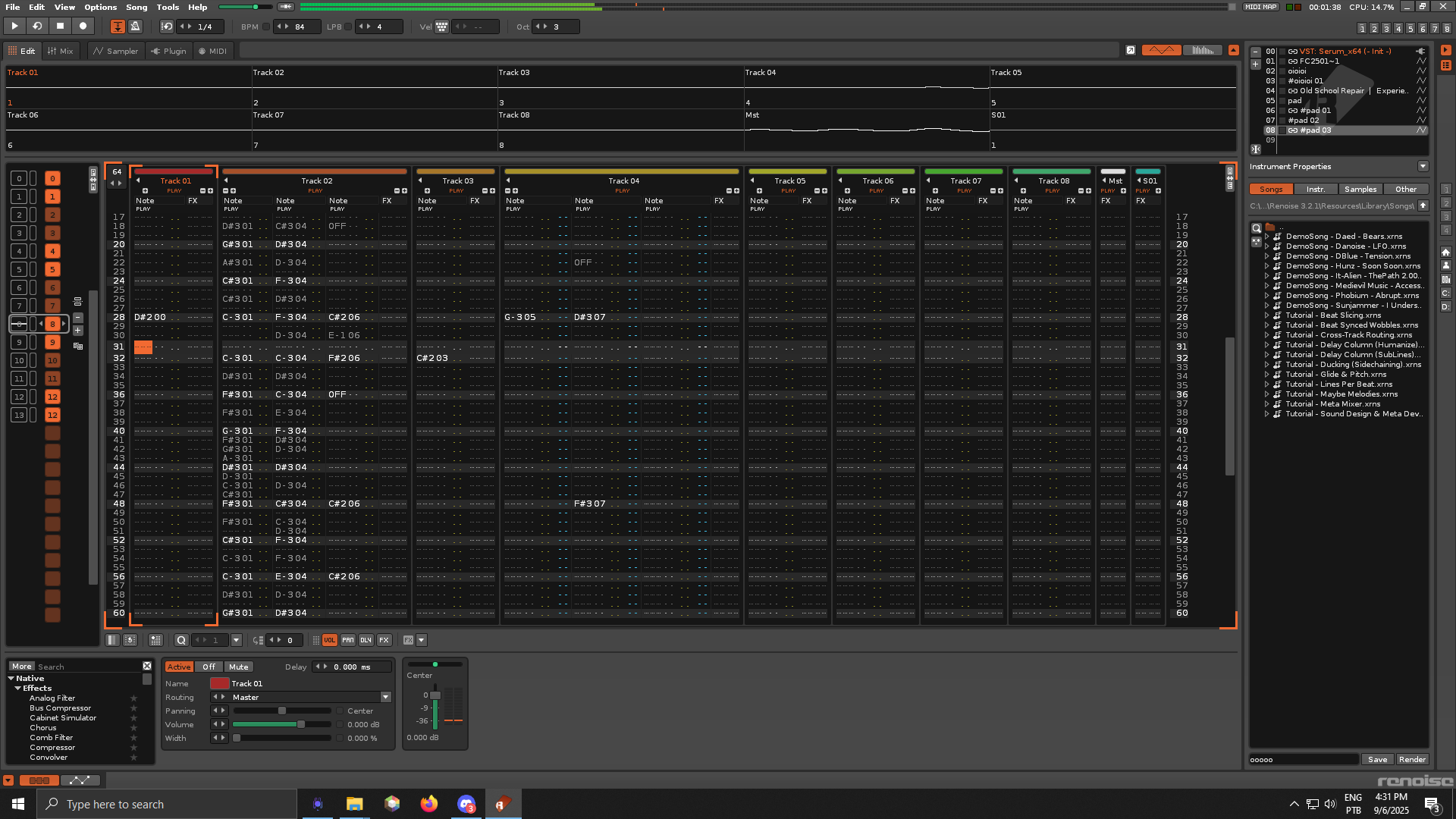
Task: Open the Song menu
Action: click(x=136, y=7)
